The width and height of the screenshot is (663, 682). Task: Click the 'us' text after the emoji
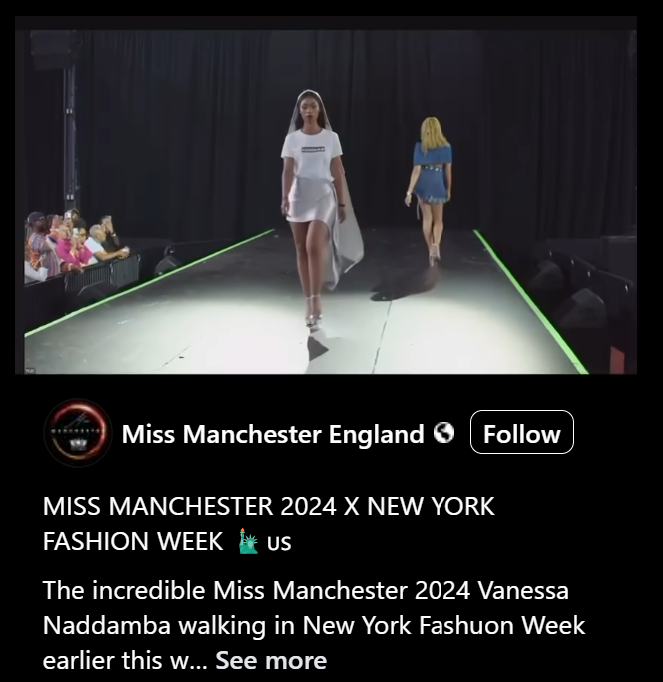coord(279,542)
